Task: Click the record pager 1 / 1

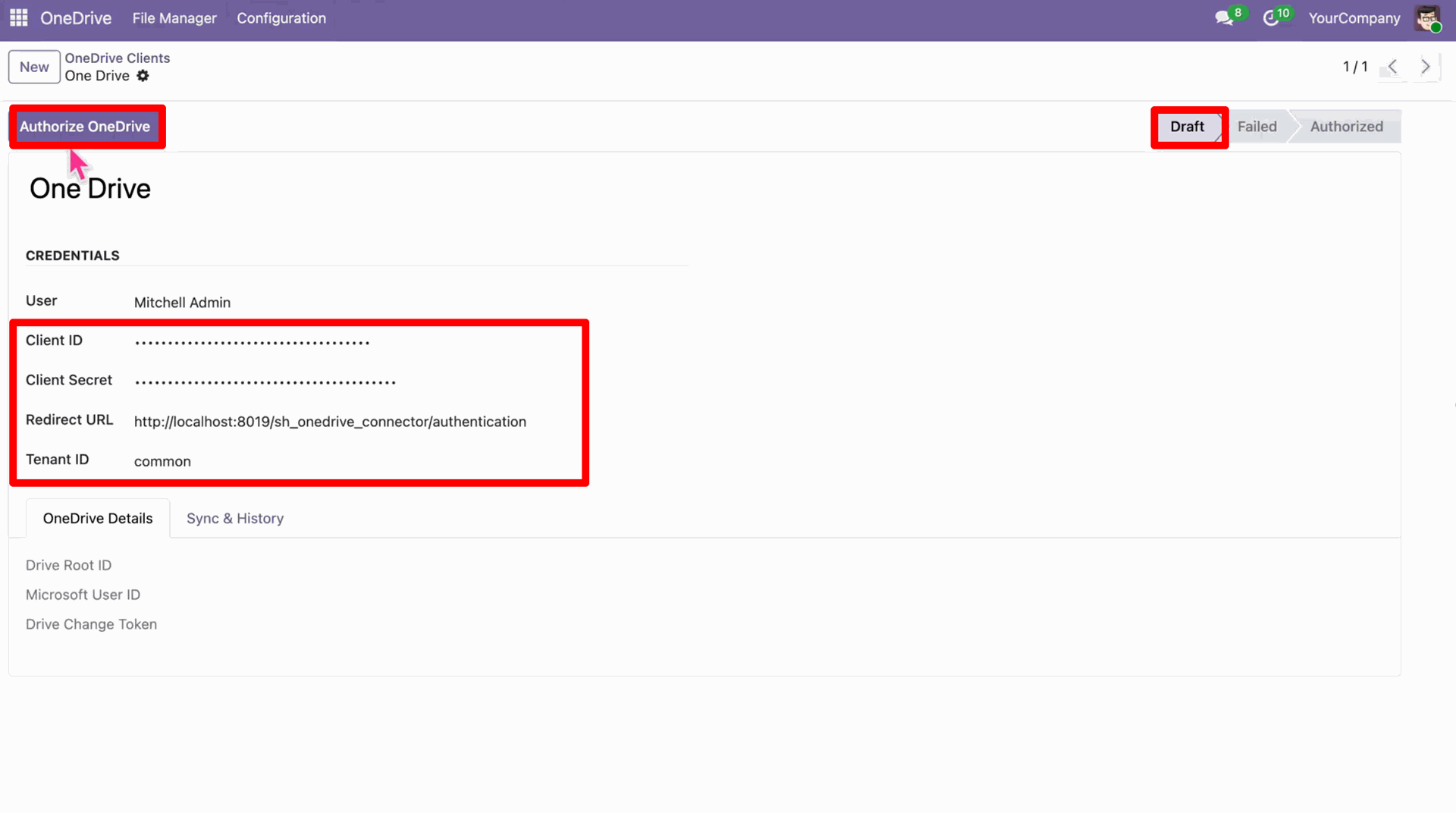Action: pos(1355,67)
